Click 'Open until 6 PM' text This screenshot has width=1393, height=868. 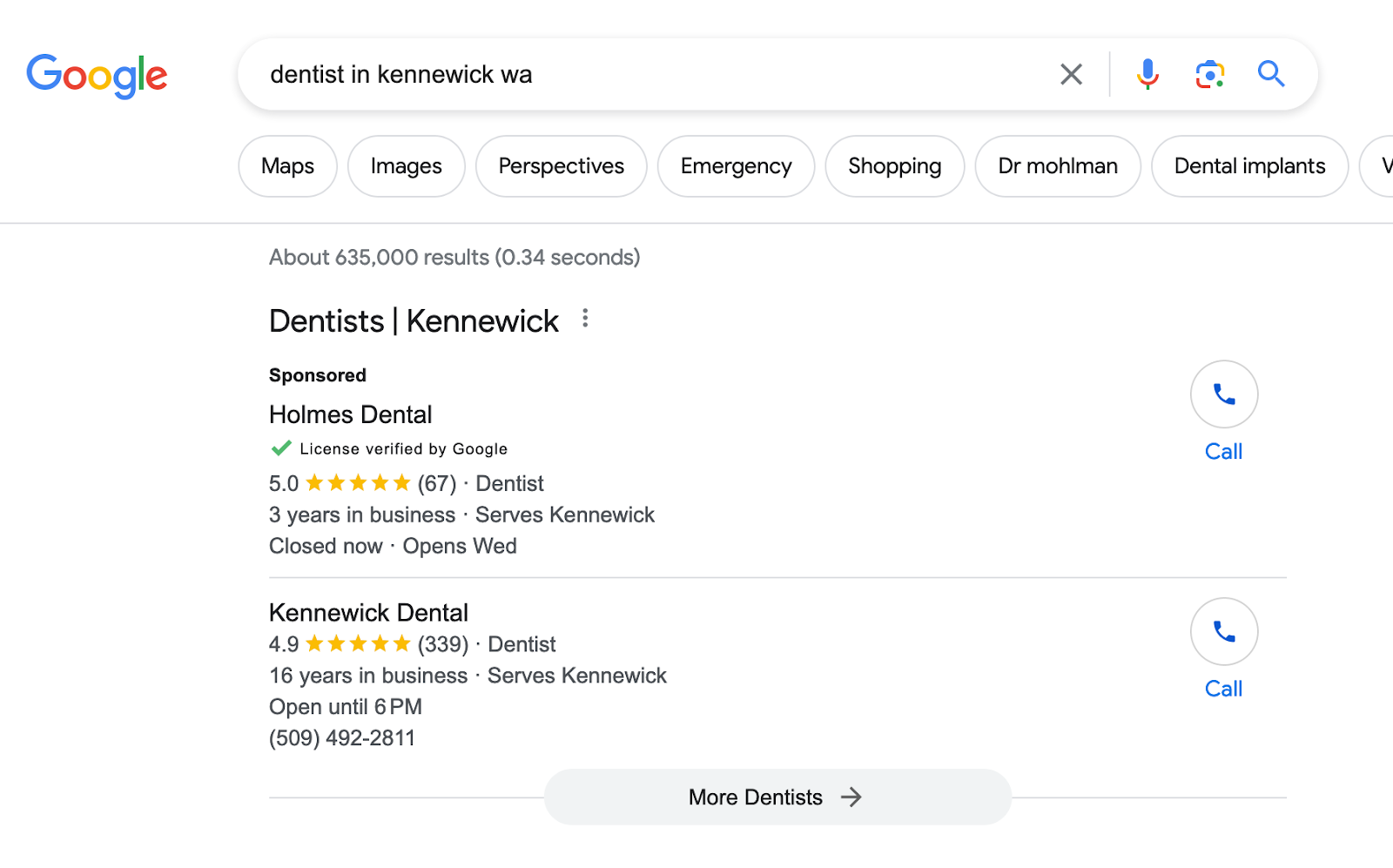point(346,707)
